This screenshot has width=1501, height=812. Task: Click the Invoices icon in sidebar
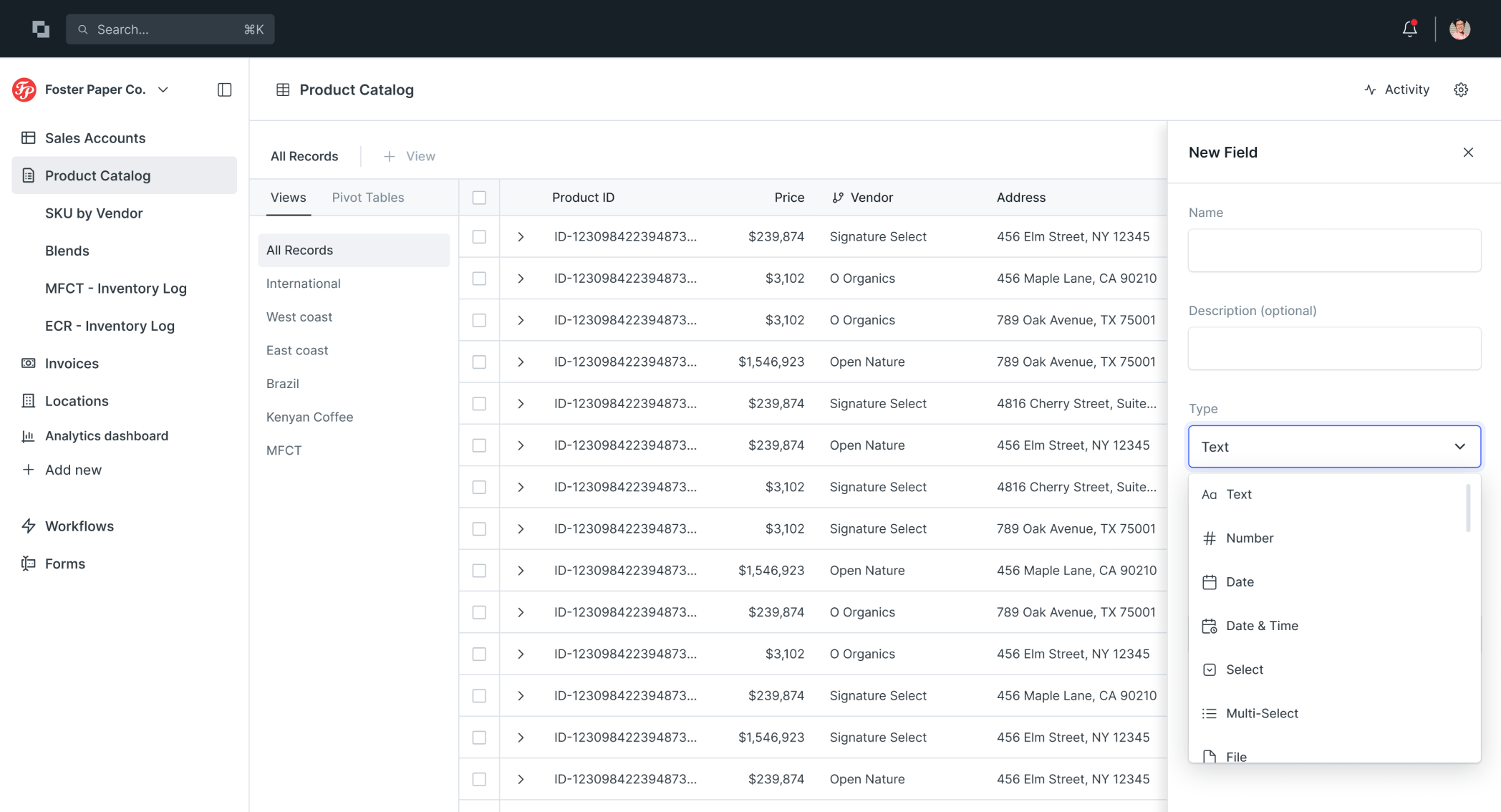[29, 363]
